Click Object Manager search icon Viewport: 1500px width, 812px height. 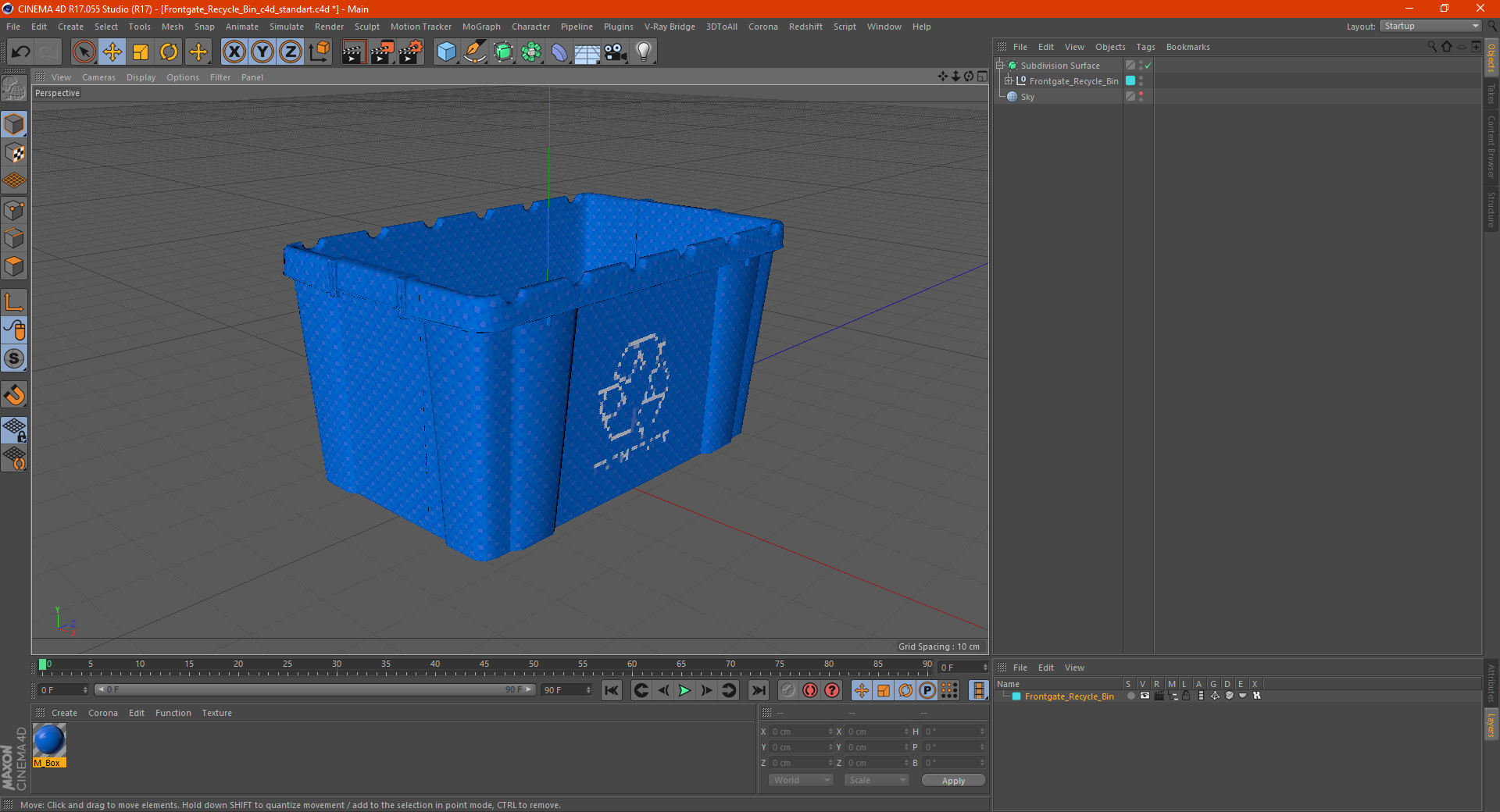click(1431, 46)
